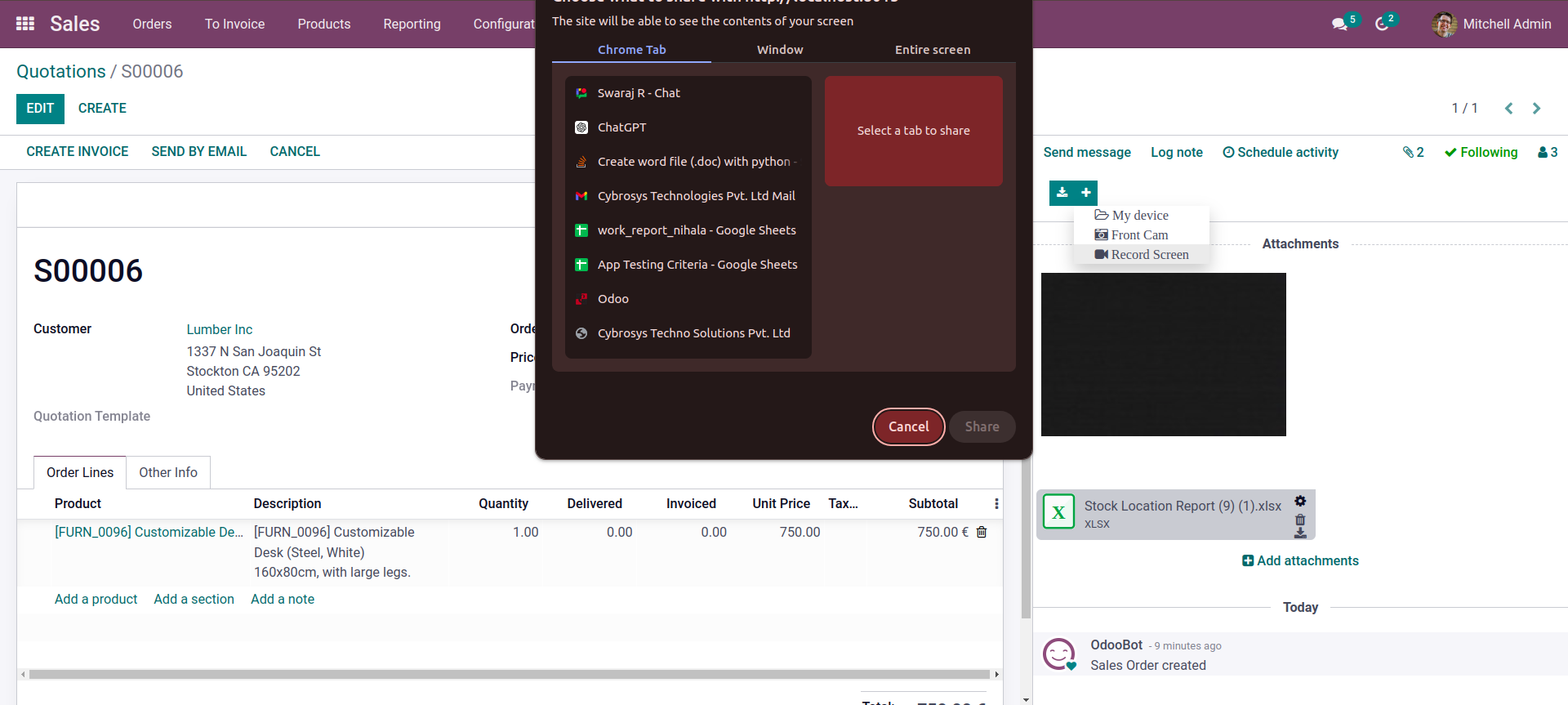Choose App Testing Criteria Google Sheets tab
This screenshot has height=705, width=1568.
[688, 265]
